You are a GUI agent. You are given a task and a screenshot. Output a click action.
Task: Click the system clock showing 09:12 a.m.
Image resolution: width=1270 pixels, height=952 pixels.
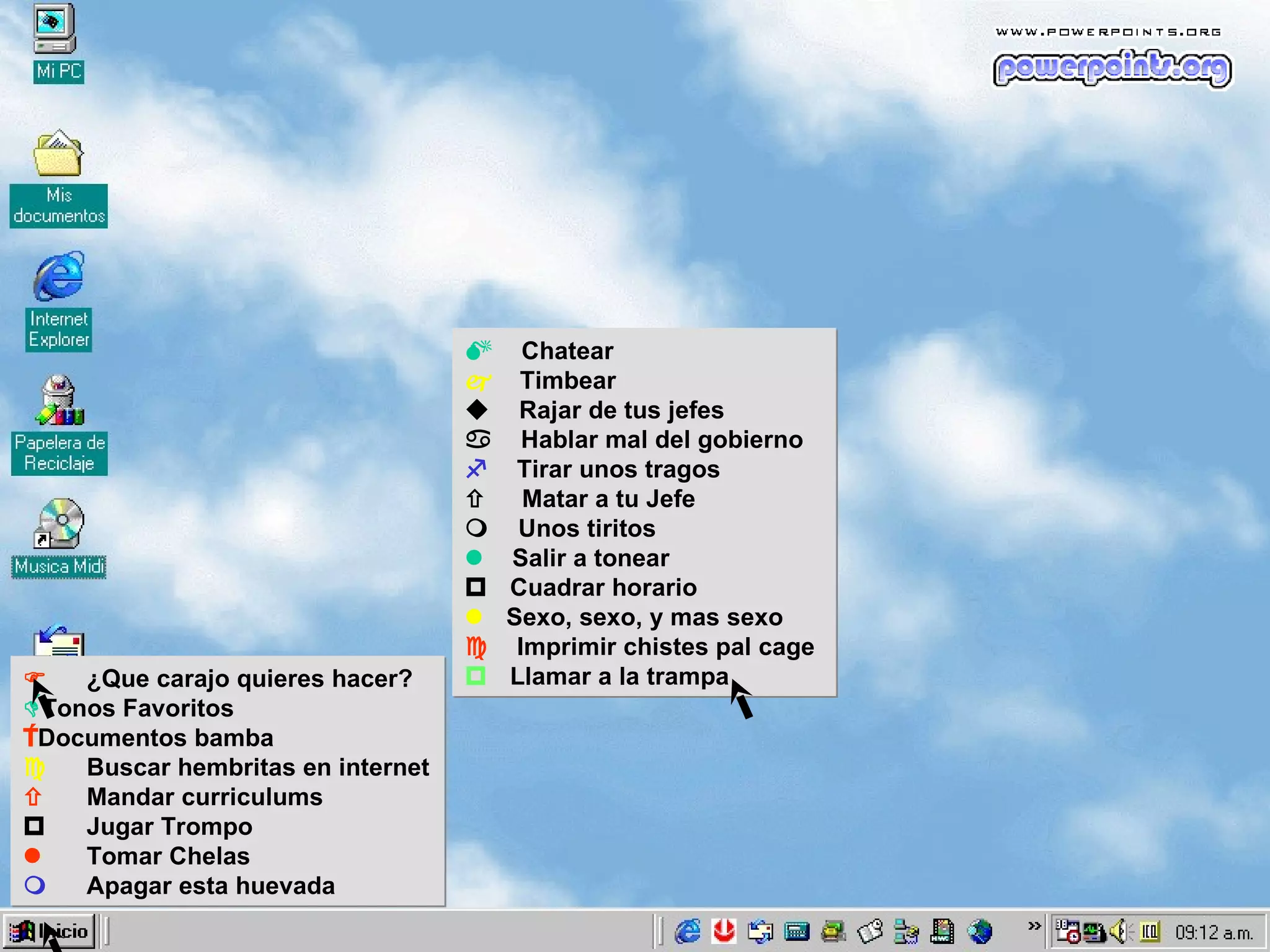[x=1214, y=932]
